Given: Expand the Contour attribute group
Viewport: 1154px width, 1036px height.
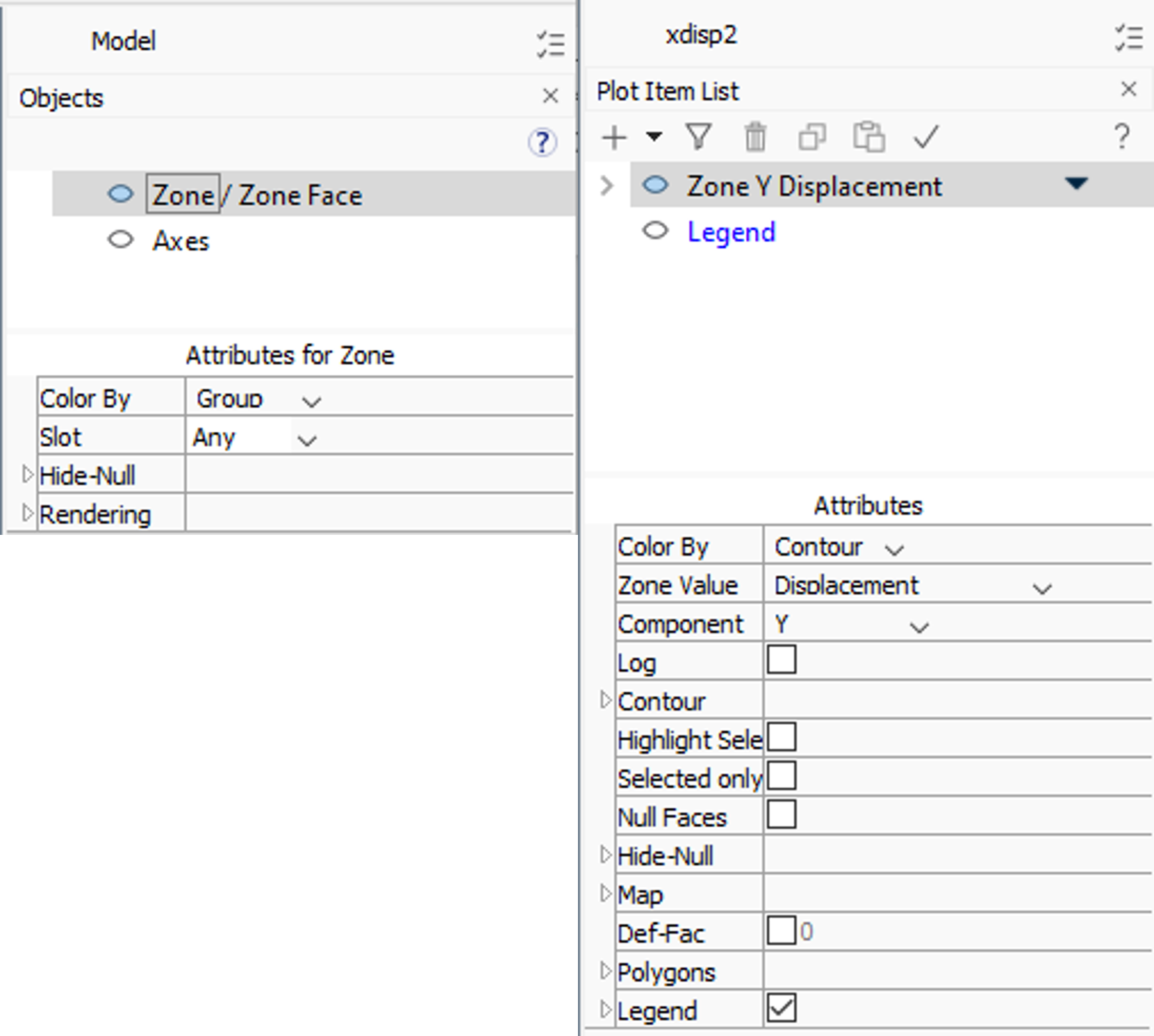Looking at the screenshot, I should (604, 700).
